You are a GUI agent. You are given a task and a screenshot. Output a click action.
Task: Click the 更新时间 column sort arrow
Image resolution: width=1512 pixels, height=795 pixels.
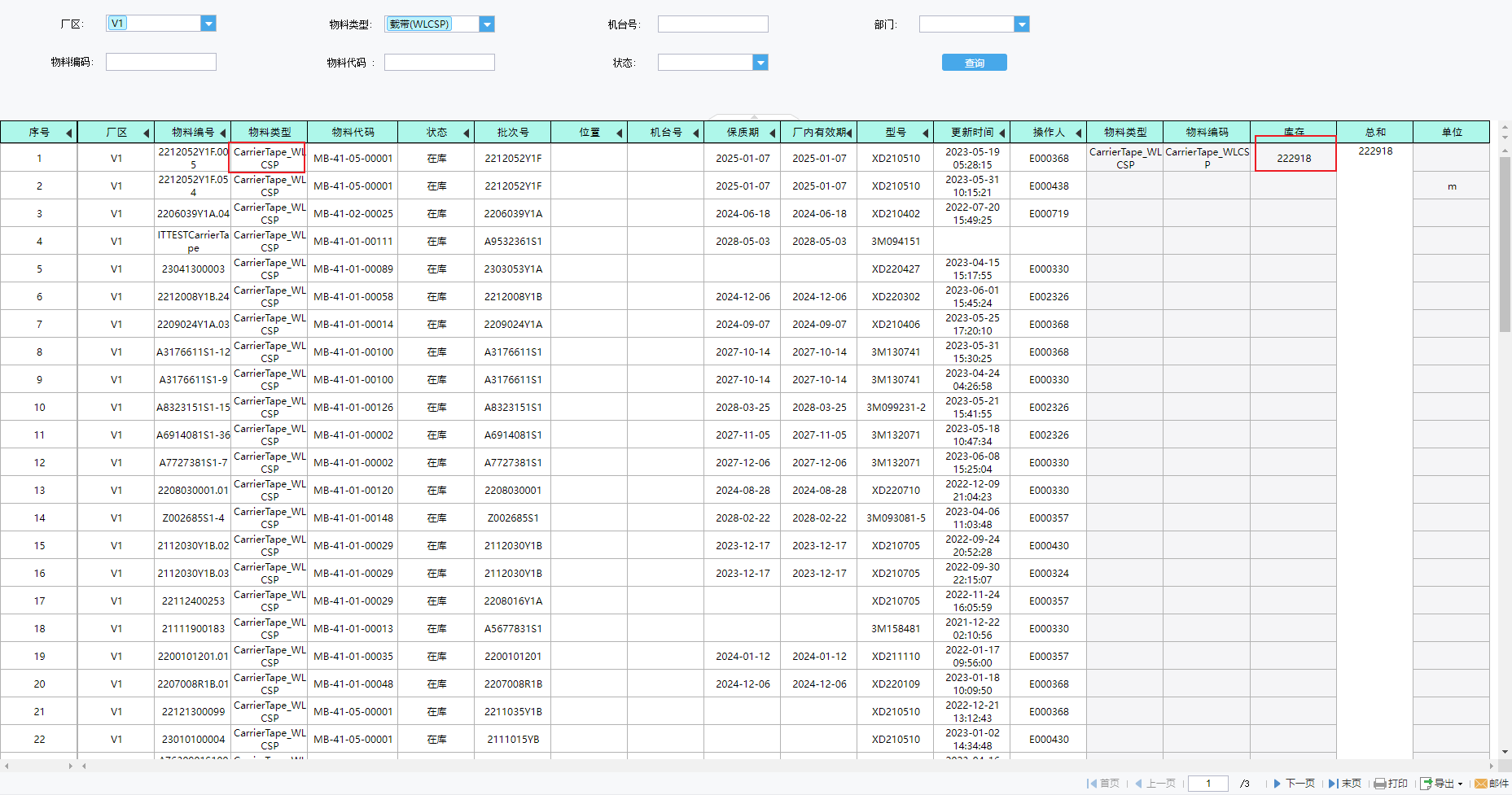pos(1002,133)
